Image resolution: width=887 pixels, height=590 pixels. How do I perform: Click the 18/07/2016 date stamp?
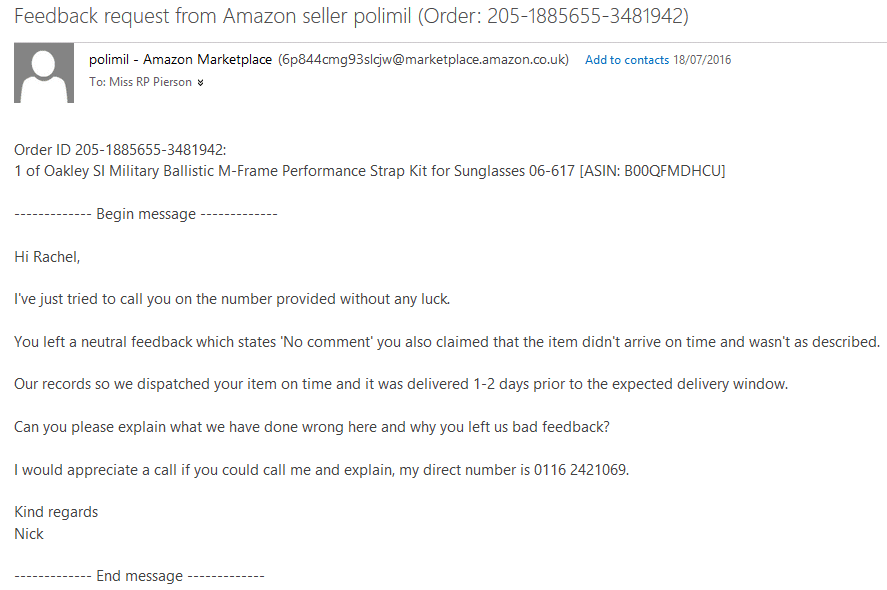click(x=702, y=60)
